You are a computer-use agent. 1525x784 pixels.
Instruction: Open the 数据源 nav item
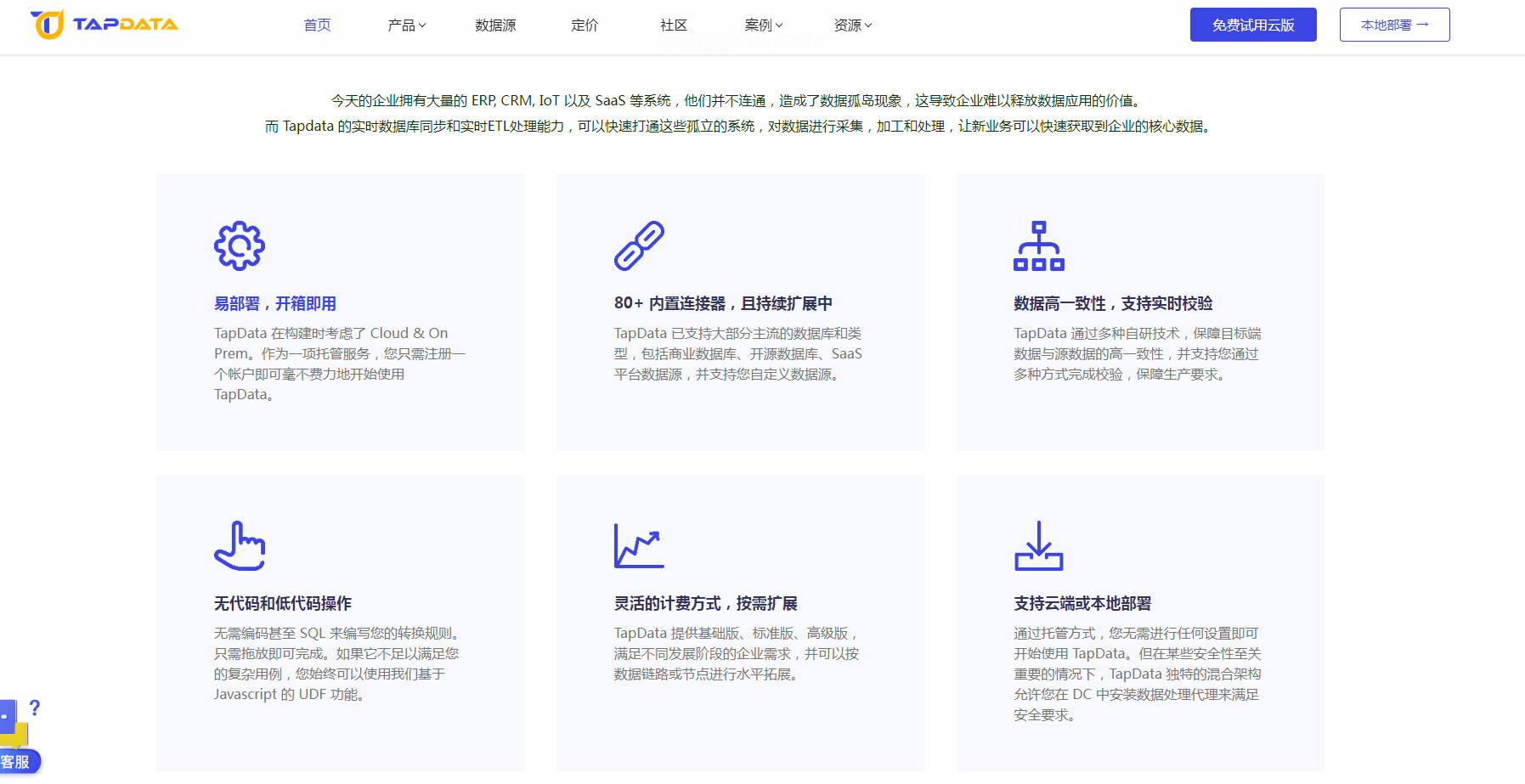496,25
